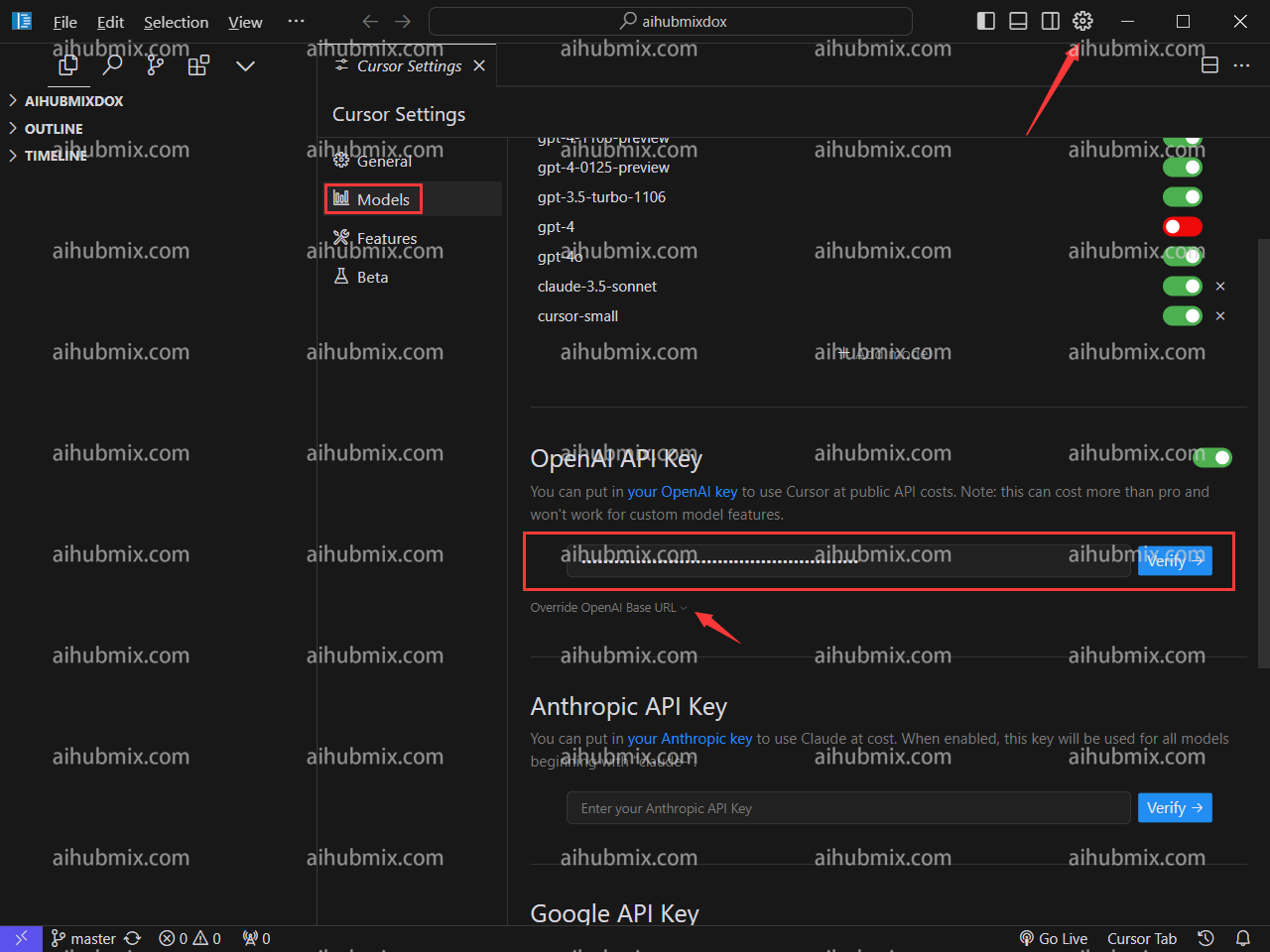1270x952 pixels.
Task: Open the history clock icon in status bar
Action: click(x=1206, y=938)
